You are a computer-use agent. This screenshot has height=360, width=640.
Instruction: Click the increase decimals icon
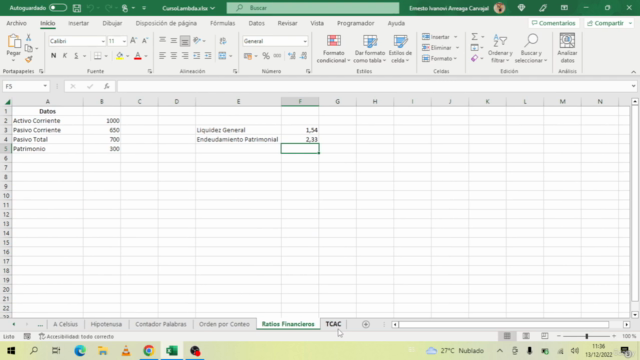(x=291, y=56)
